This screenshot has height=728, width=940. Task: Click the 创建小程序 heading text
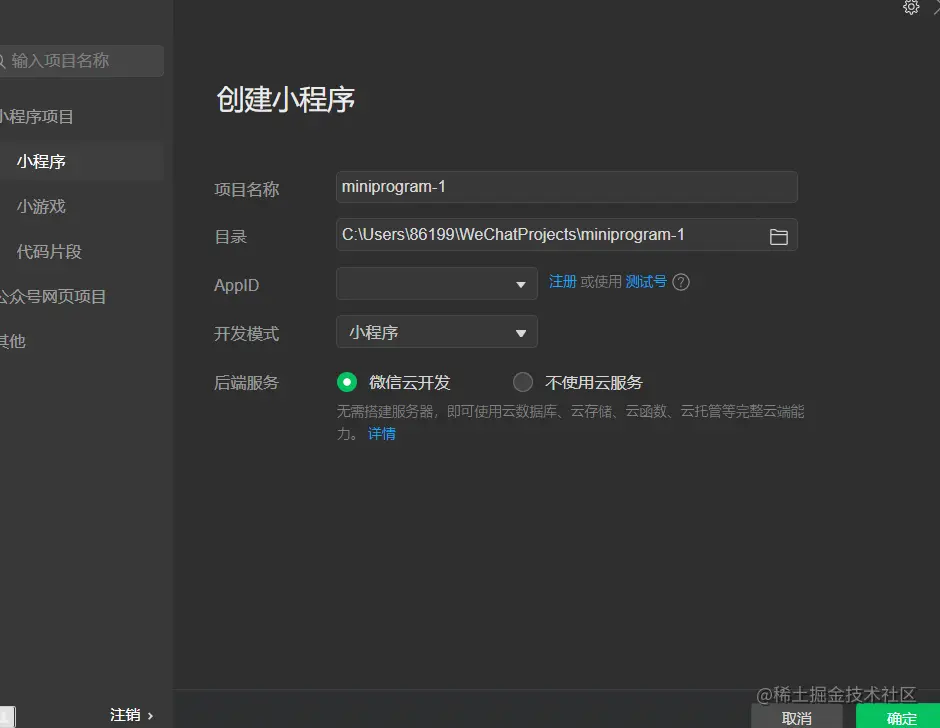point(285,100)
